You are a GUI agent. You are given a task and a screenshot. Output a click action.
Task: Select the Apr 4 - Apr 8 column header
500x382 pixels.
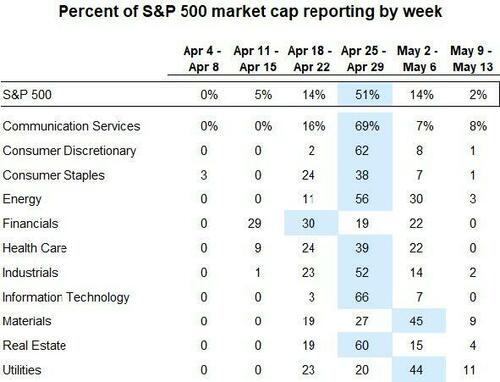point(203,59)
